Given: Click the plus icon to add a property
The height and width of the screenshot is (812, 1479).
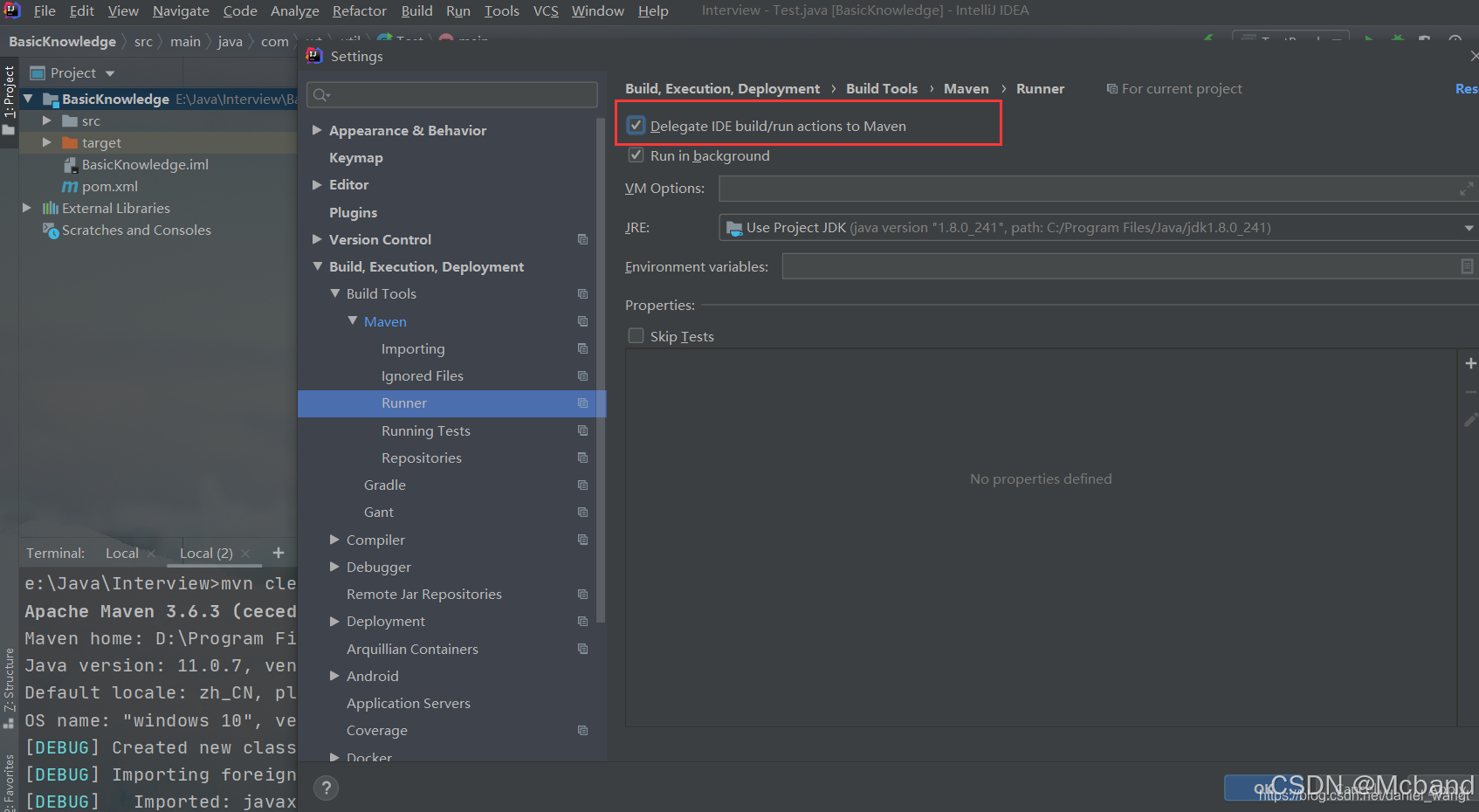Looking at the screenshot, I should [x=1470, y=363].
